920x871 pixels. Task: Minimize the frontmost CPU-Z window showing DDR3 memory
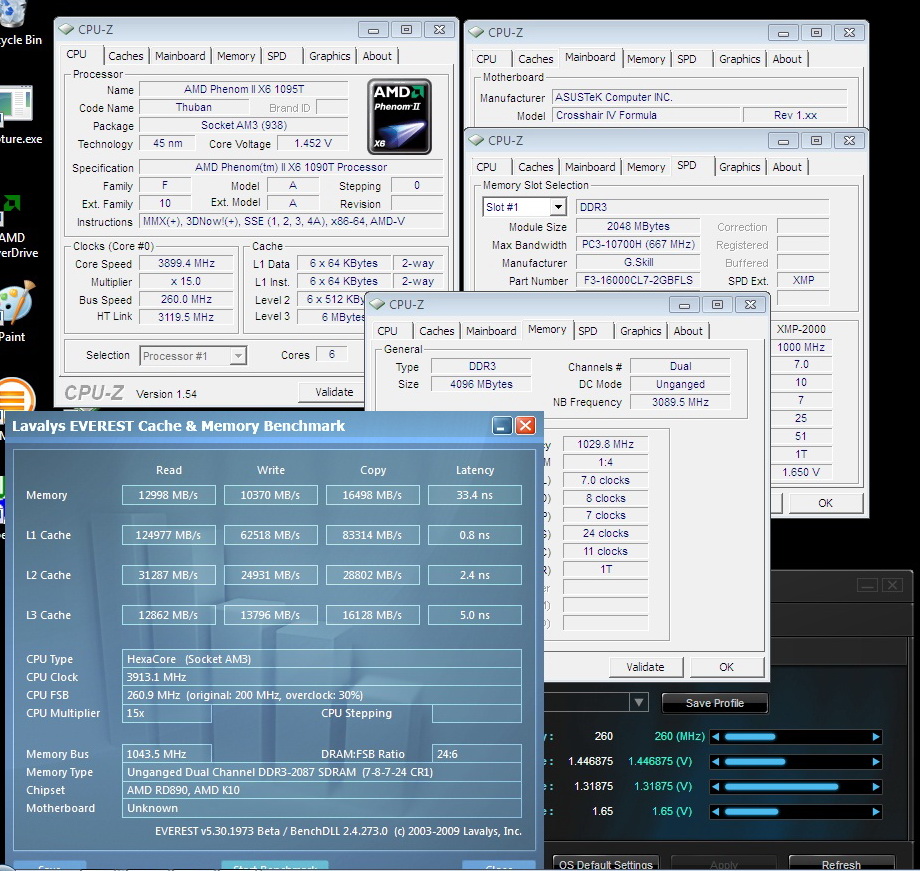pos(684,305)
